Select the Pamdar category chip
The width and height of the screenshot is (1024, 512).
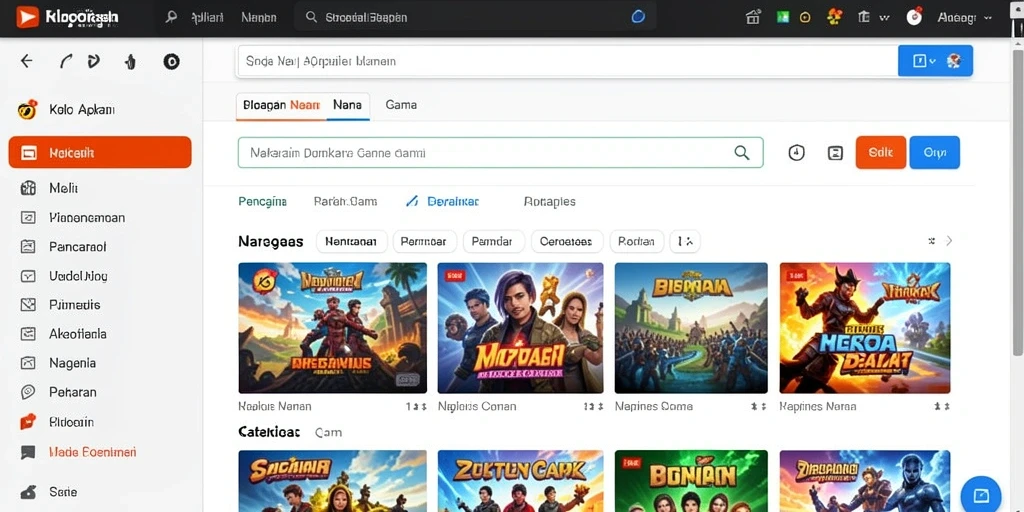(x=494, y=242)
